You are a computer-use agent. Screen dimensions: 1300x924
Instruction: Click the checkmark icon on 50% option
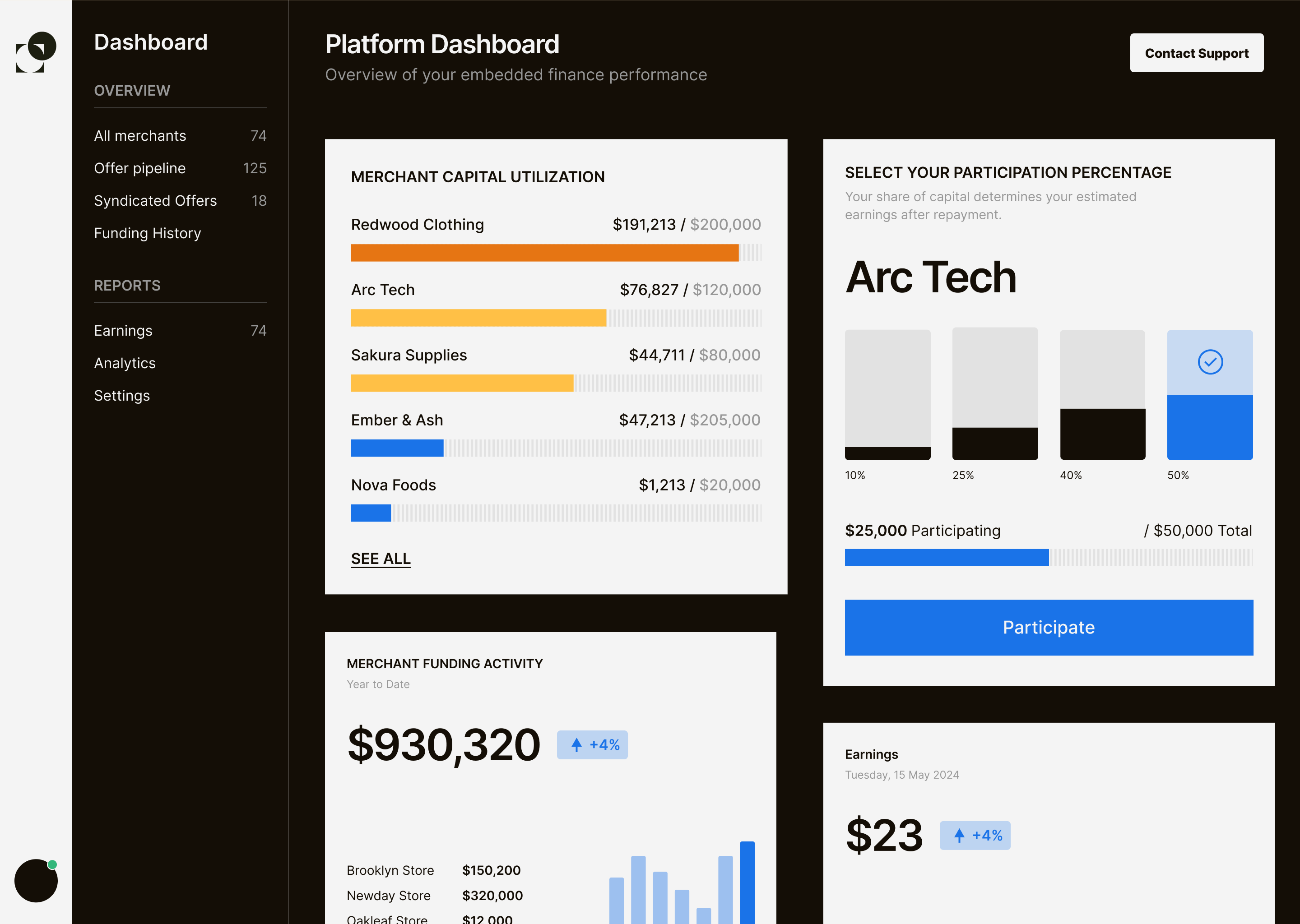(x=1210, y=362)
